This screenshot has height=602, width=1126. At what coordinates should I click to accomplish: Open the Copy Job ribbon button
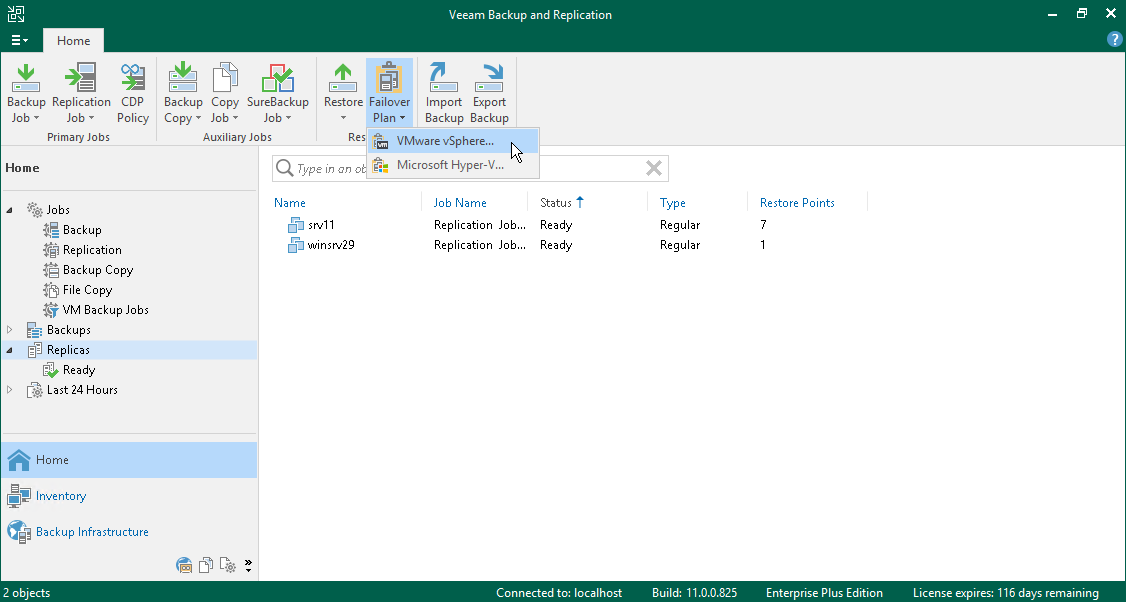[225, 93]
